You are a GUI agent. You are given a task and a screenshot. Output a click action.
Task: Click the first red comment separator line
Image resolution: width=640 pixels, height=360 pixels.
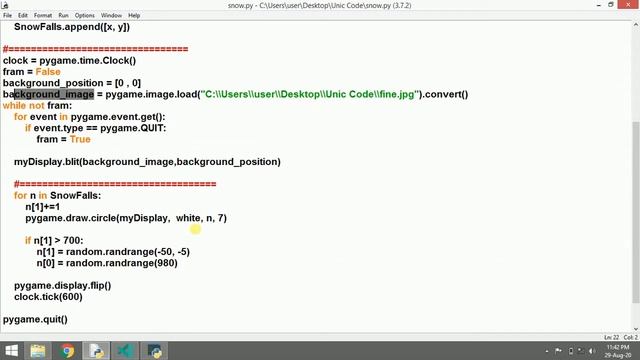tap(96, 49)
